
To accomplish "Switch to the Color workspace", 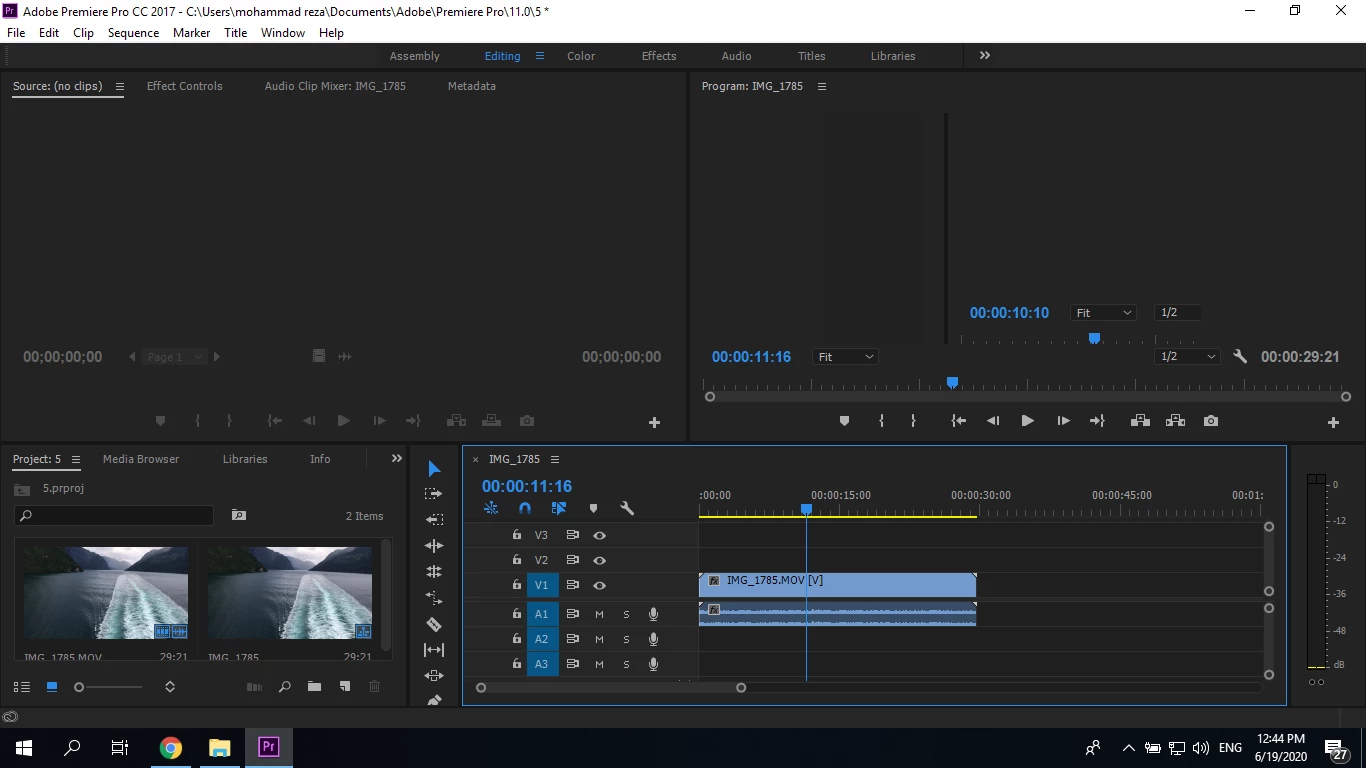I will point(581,56).
